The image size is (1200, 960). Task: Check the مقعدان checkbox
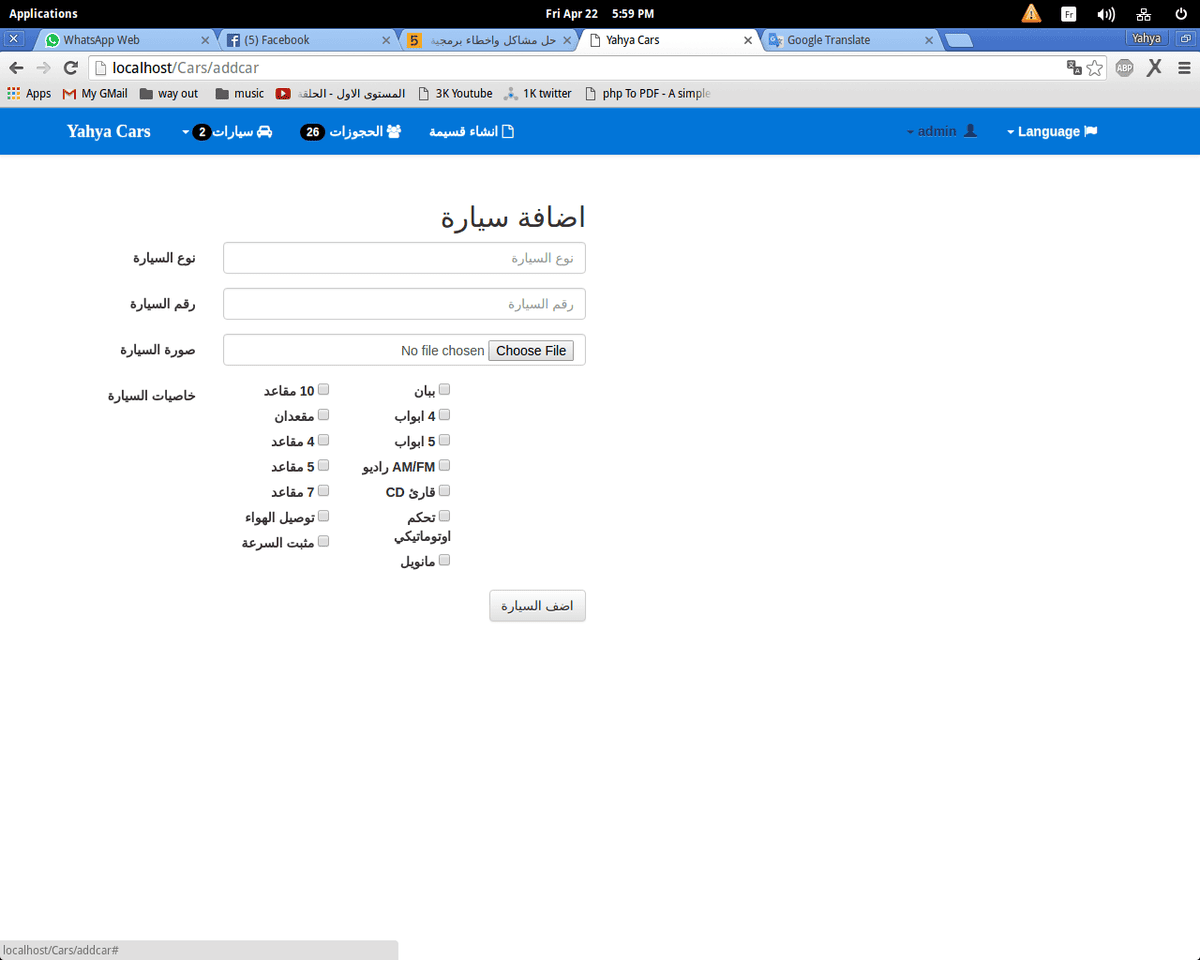323,415
